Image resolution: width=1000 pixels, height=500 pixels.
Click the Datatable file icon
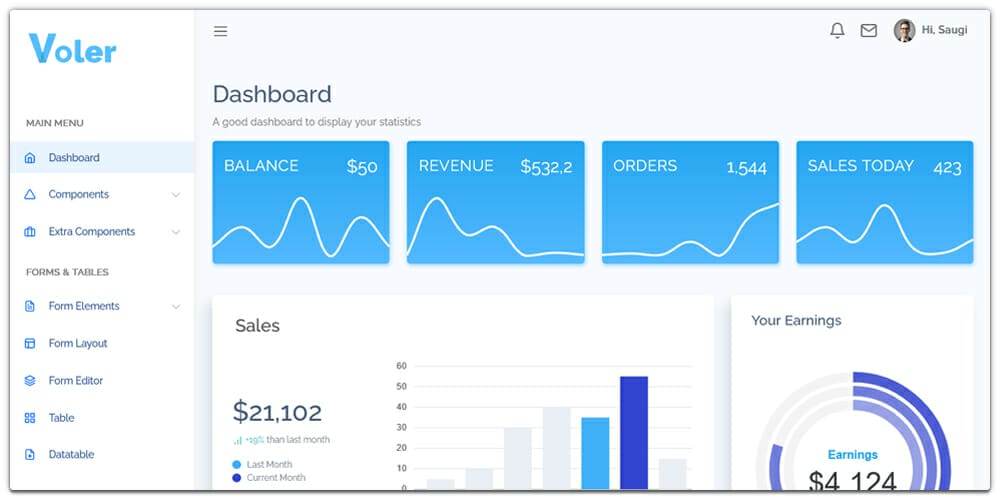(29, 455)
